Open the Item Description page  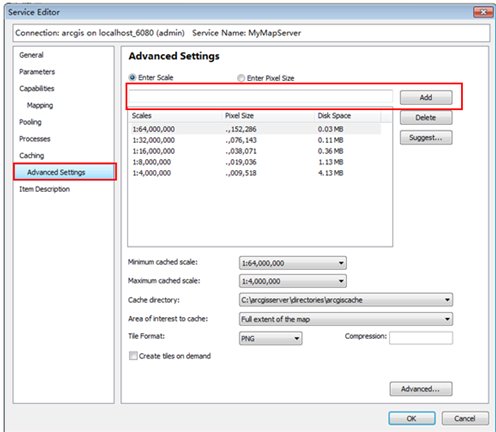[44, 189]
